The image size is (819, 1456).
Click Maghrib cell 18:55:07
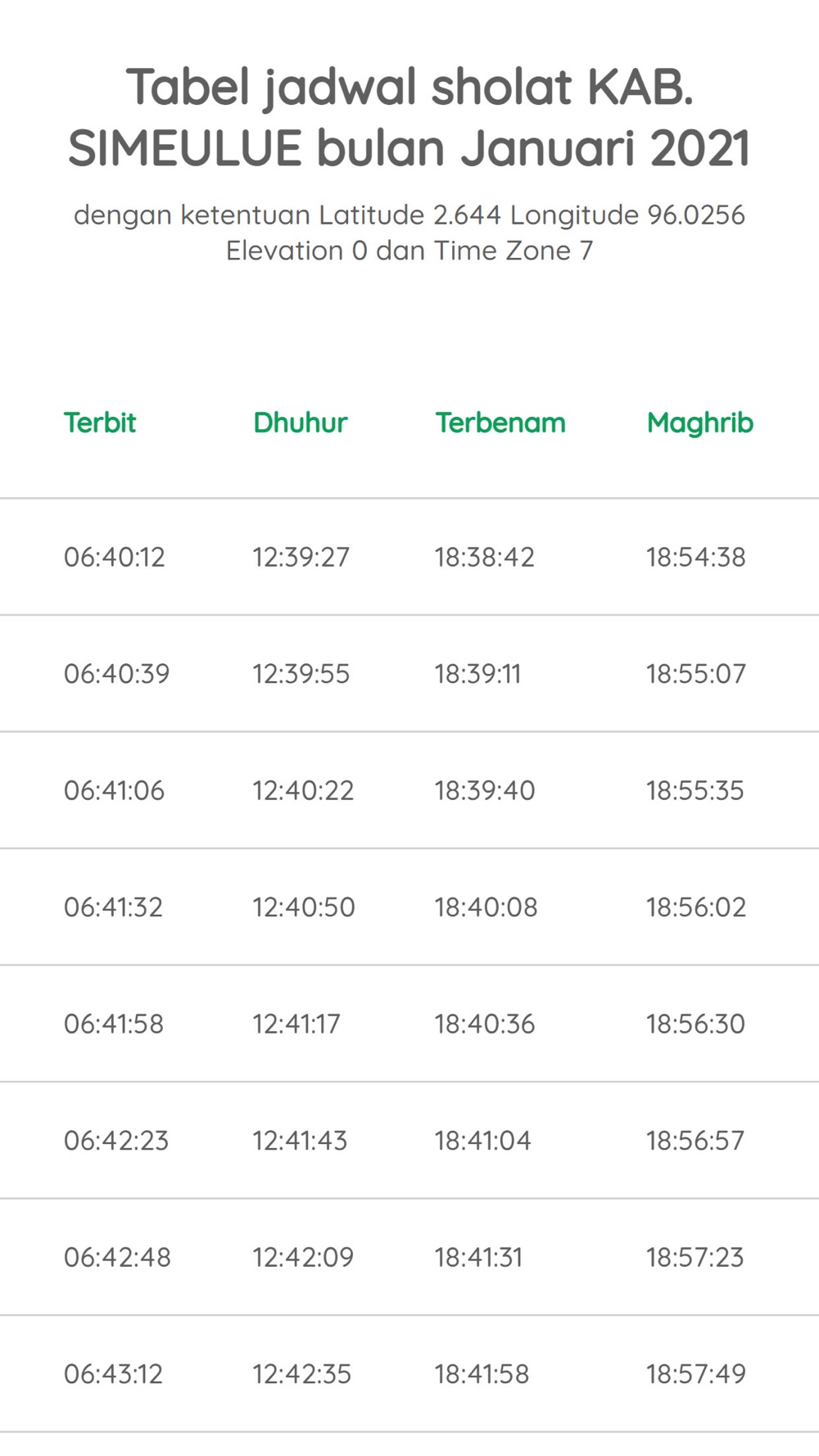pyautogui.click(x=696, y=674)
